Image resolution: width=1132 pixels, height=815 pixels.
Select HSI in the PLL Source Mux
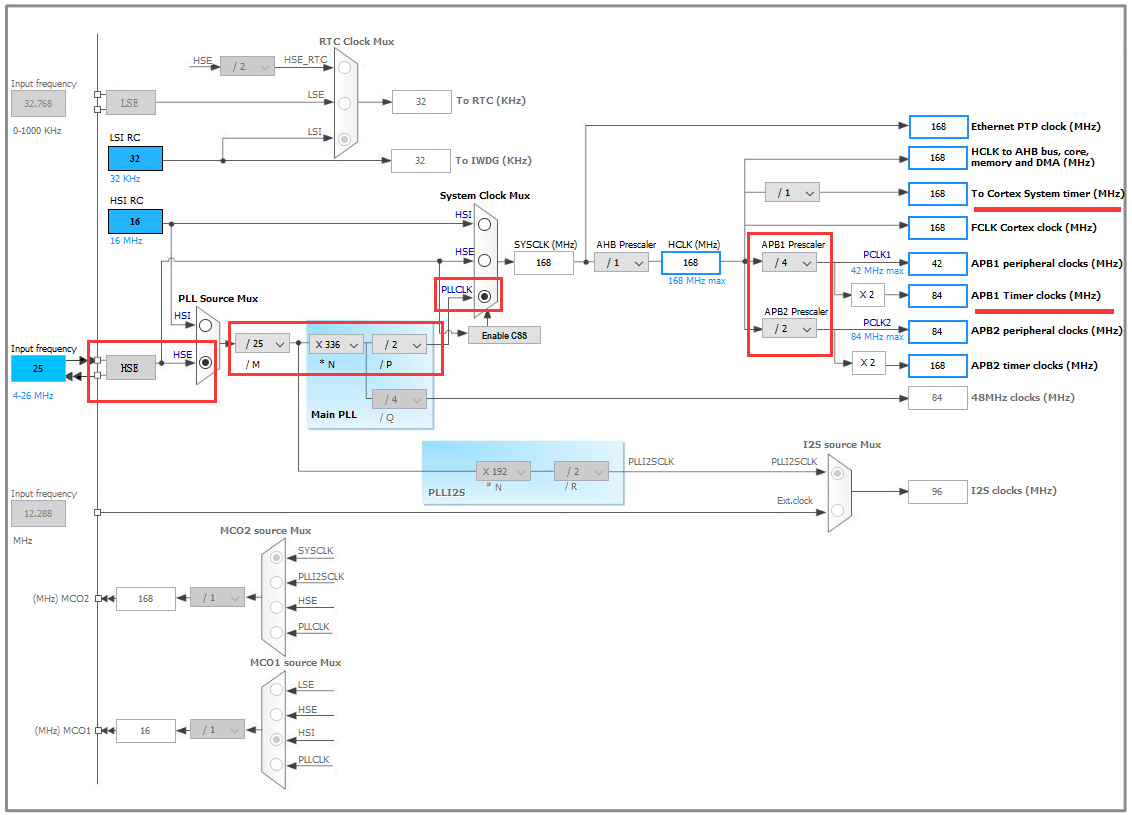tap(205, 326)
